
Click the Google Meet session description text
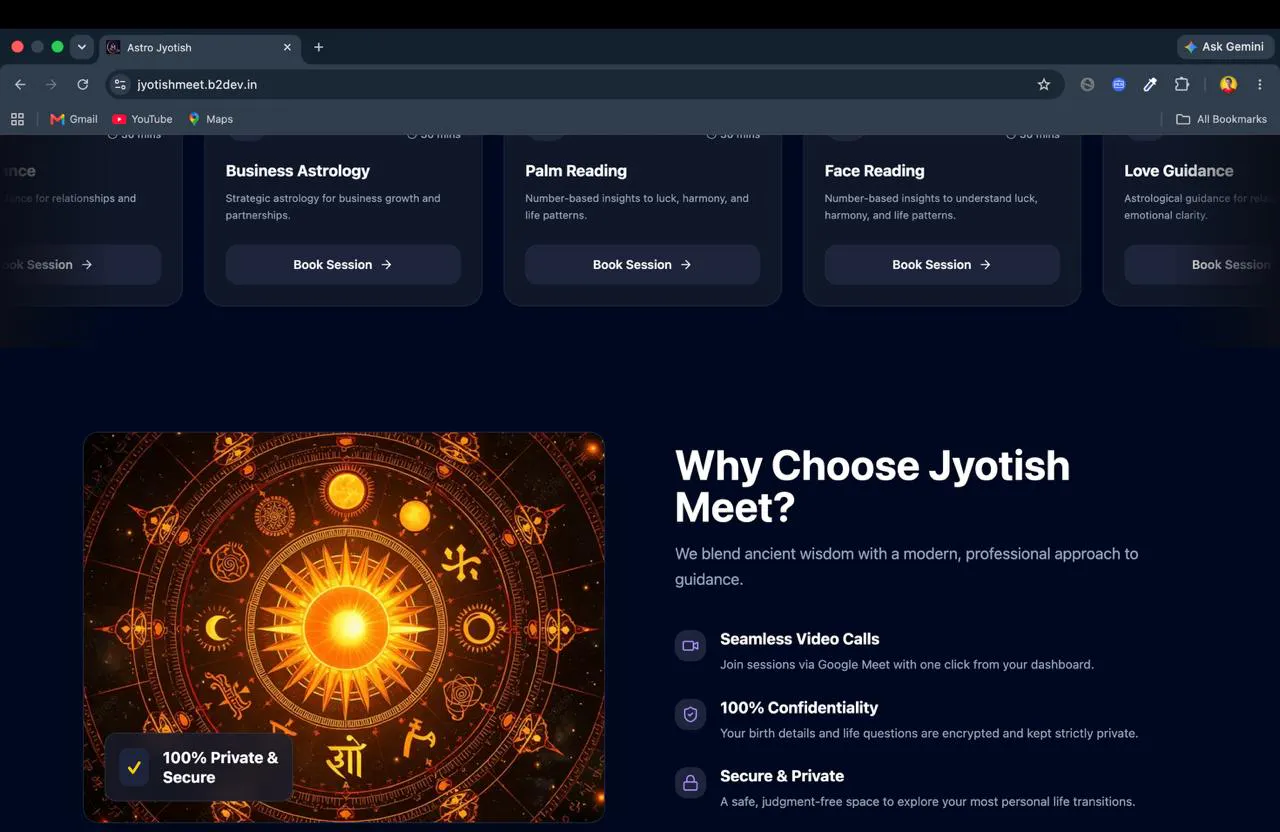(907, 664)
